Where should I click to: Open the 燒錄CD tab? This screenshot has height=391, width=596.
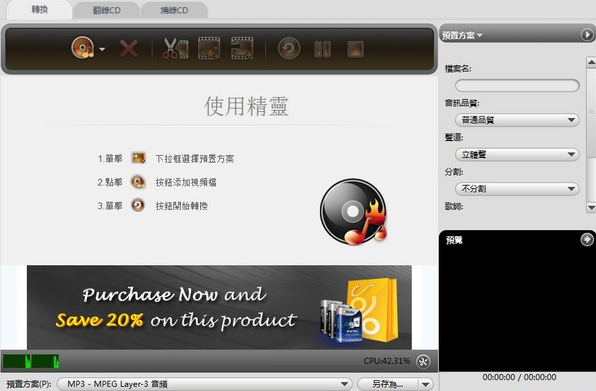point(174,11)
